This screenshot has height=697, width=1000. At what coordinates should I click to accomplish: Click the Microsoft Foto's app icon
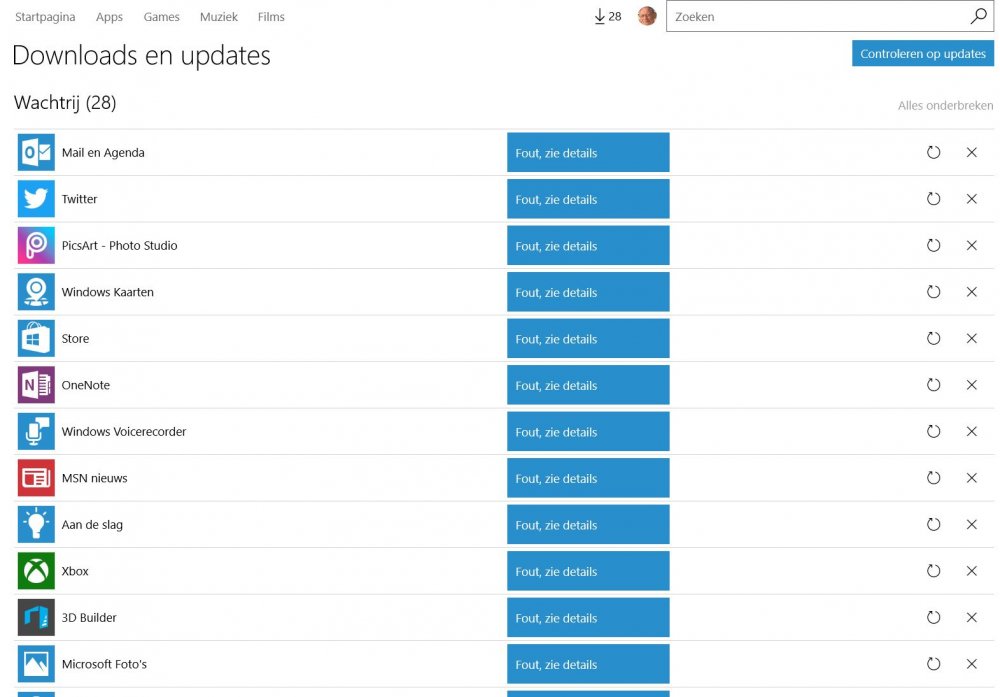36,664
